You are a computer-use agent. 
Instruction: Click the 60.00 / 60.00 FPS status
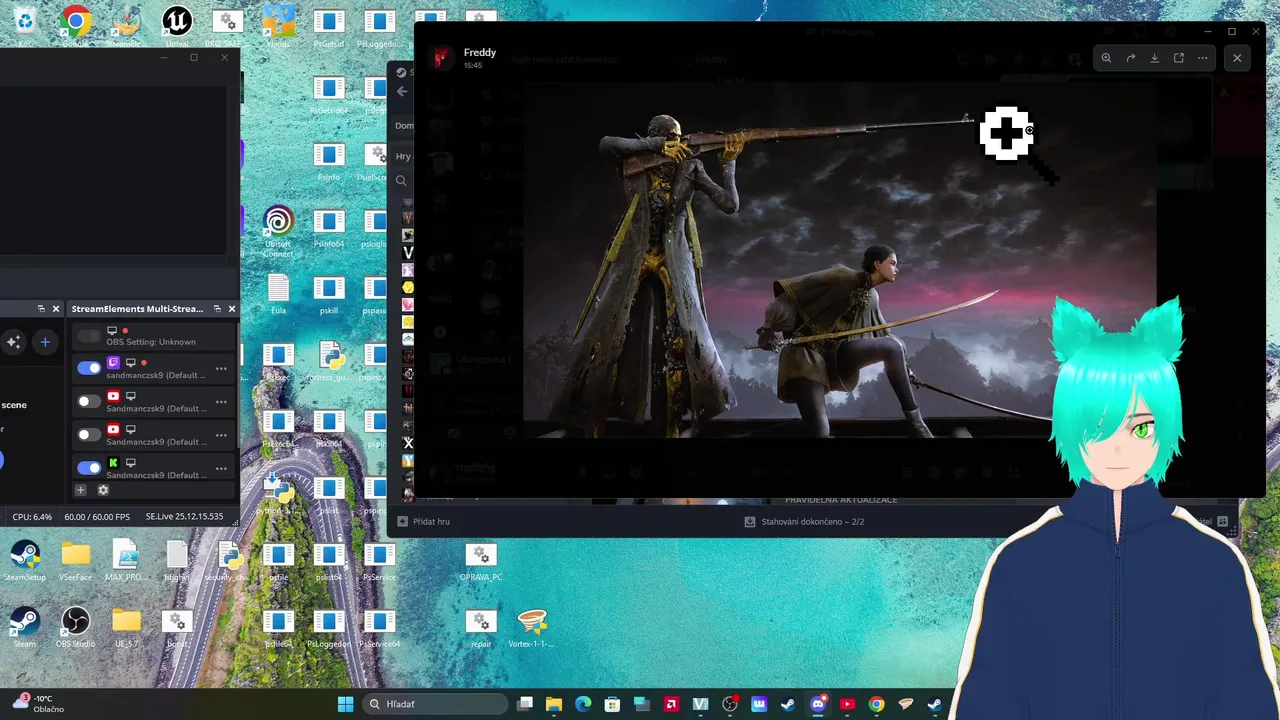(x=97, y=517)
